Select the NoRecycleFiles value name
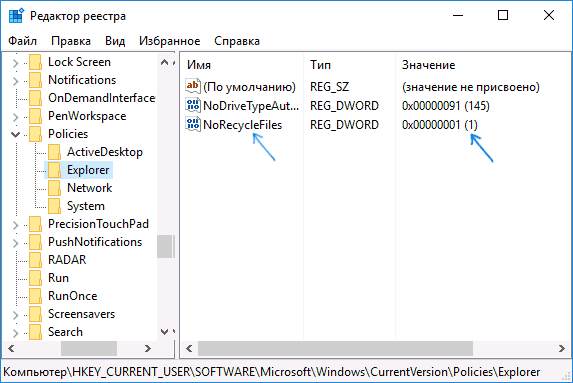 coord(243,125)
